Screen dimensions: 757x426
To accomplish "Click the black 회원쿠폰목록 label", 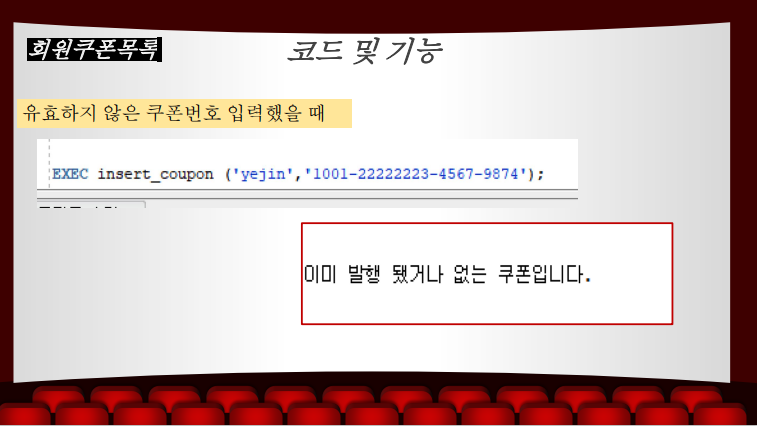I will tap(94, 50).
